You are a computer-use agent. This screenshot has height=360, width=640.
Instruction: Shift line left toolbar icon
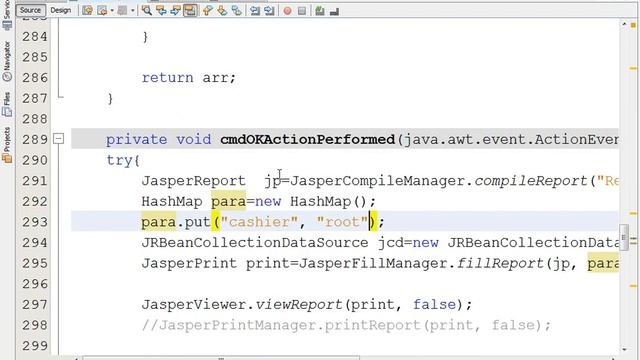pos(255,11)
